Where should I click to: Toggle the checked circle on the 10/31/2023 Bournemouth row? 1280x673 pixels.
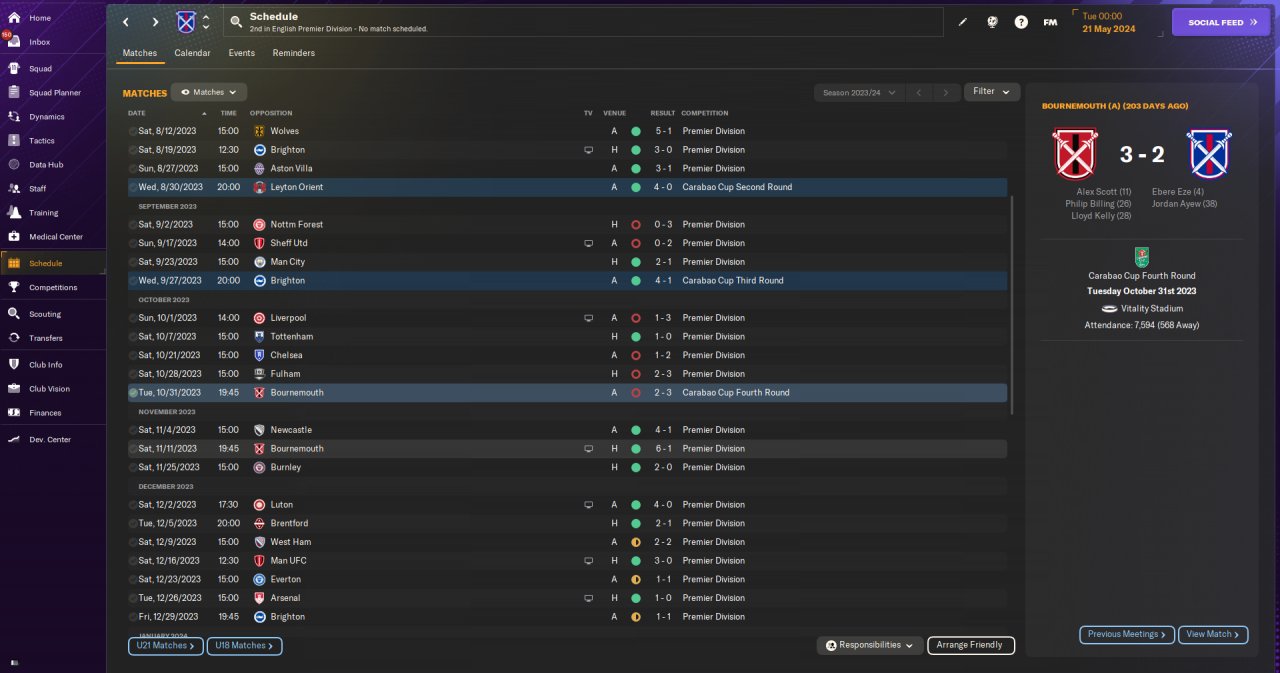(133, 393)
